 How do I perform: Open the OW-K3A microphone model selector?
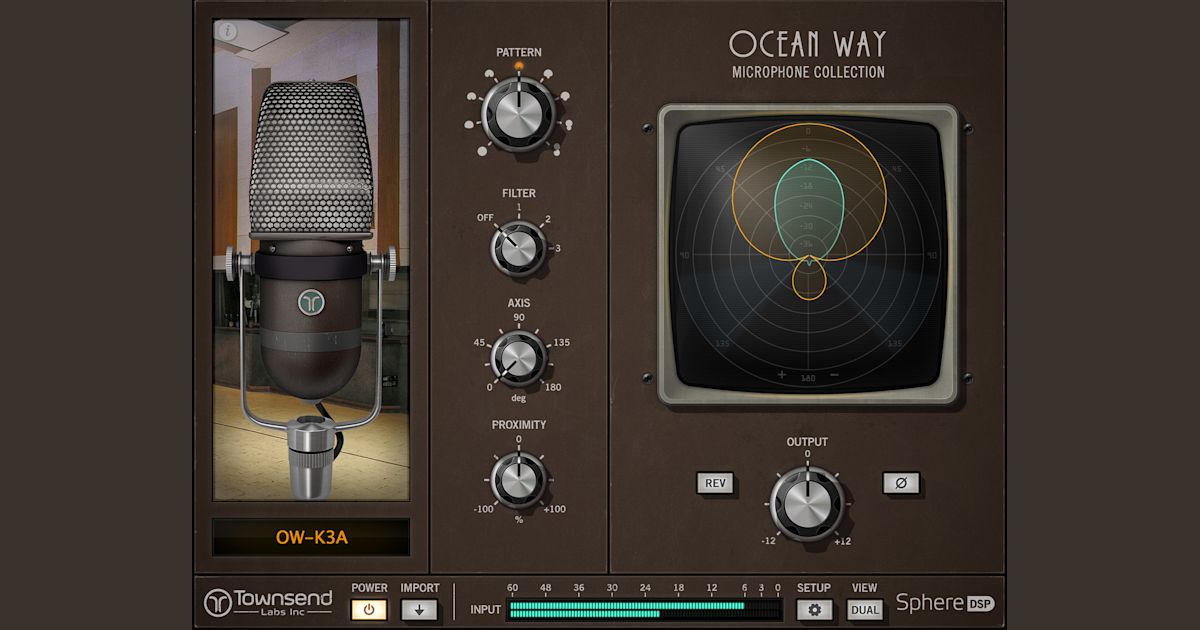(x=311, y=537)
